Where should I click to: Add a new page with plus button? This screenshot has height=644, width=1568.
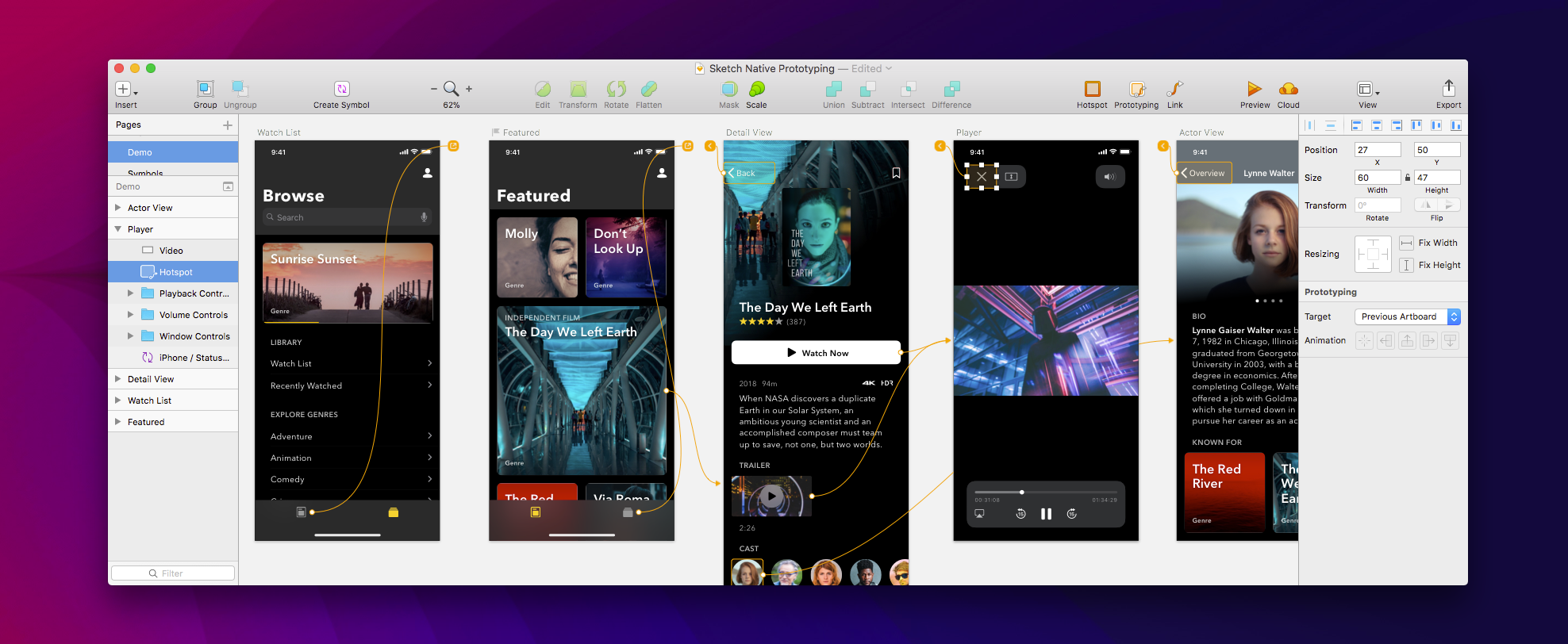point(228,125)
